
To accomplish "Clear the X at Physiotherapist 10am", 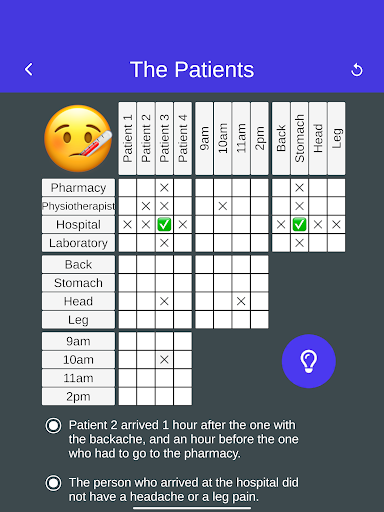I will coord(223,206).
